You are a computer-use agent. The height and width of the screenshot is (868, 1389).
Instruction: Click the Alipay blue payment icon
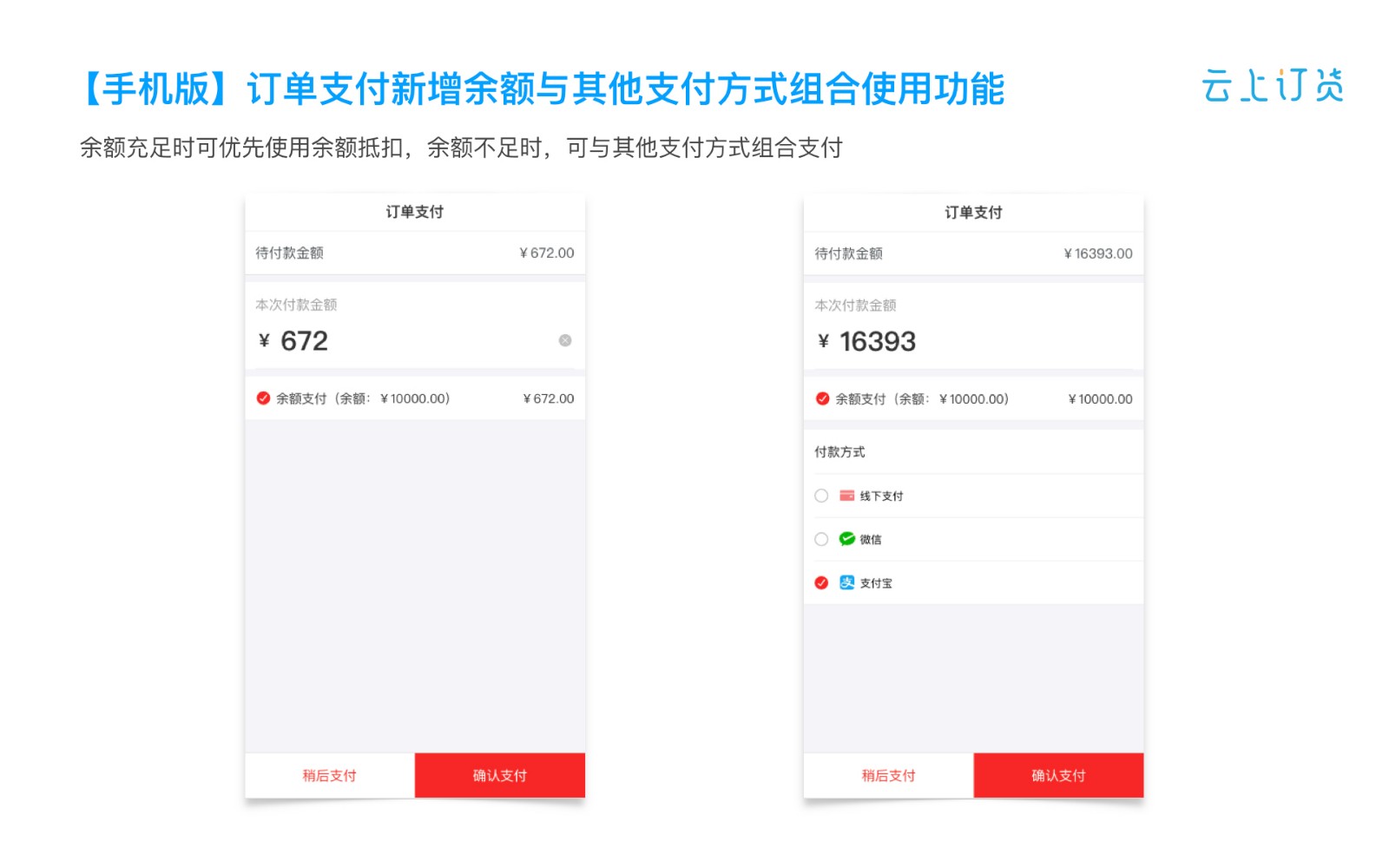click(x=846, y=582)
